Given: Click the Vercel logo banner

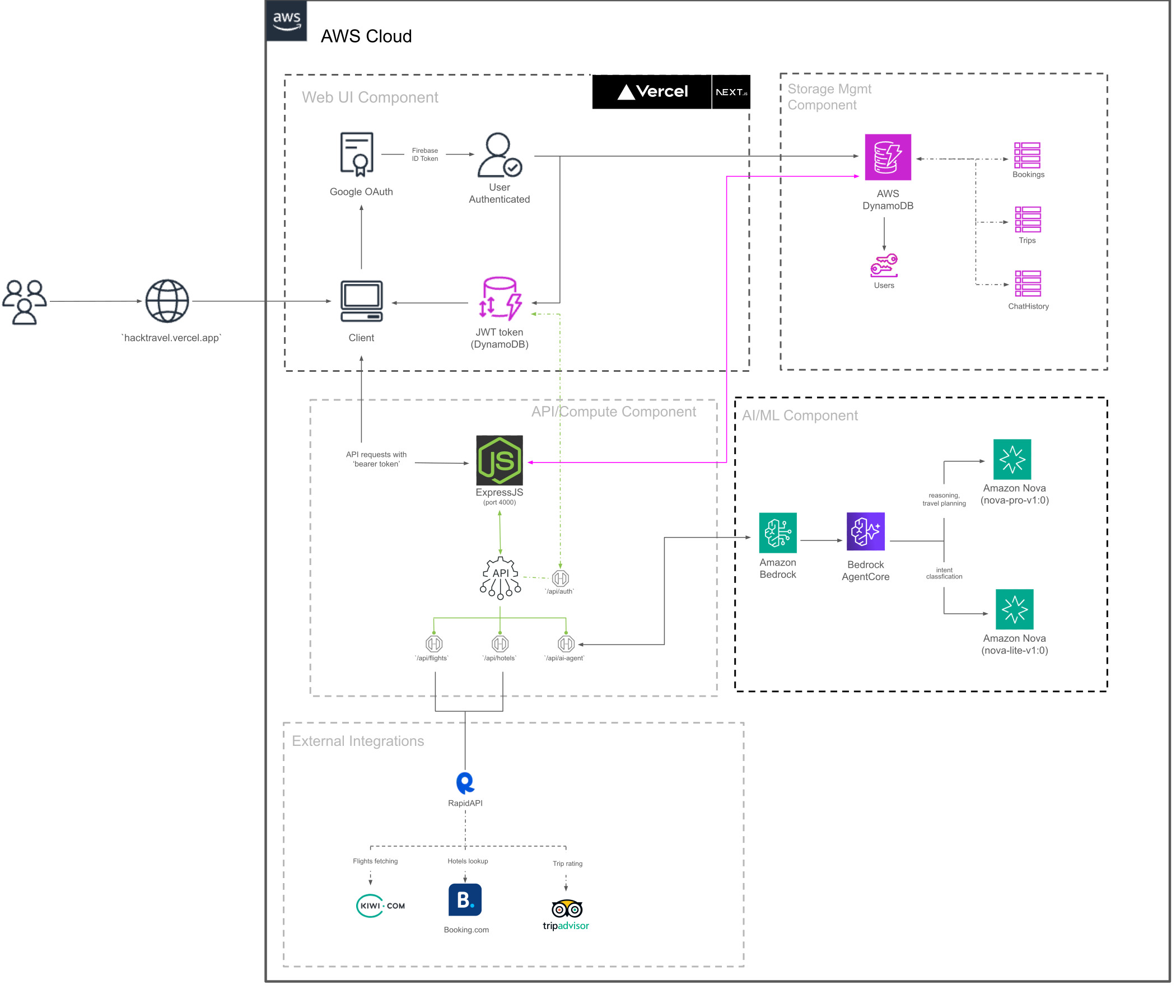Looking at the screenshot, I should [x=652, y=92].
